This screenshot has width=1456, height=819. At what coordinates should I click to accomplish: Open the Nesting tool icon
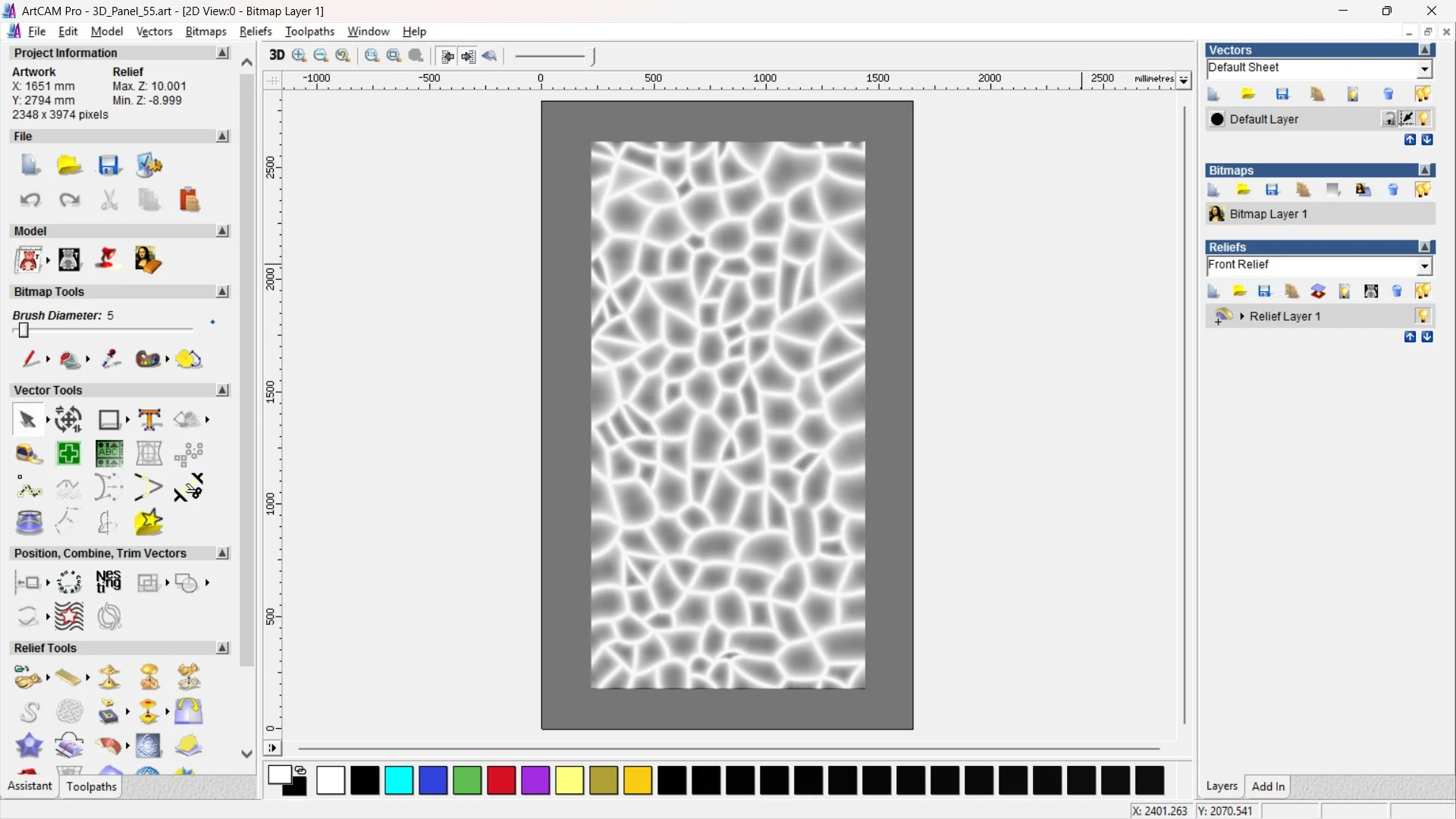[108, 582]
